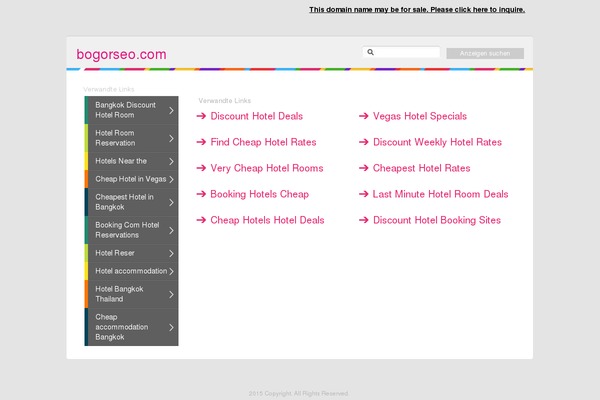Follow the Very Cheap Hotel Rooms link
600x400 pixels.
[x=267, y=168]
